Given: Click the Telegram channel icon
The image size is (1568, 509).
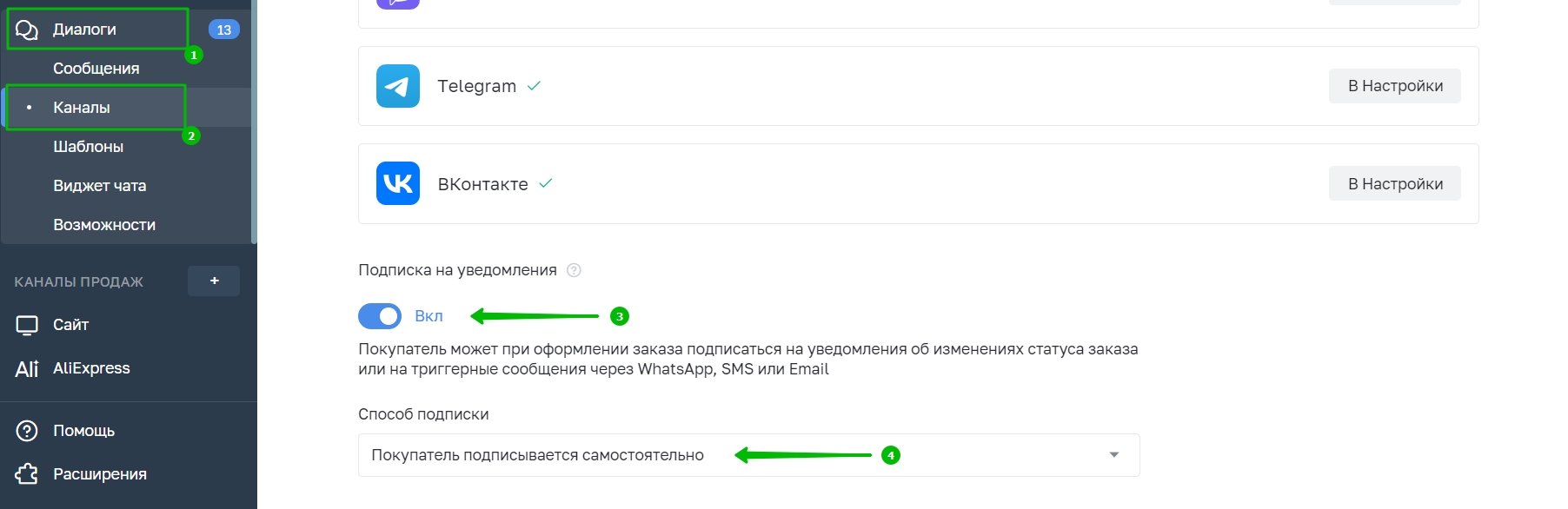Looking at the screenshot, I should (x=398, y=86).
